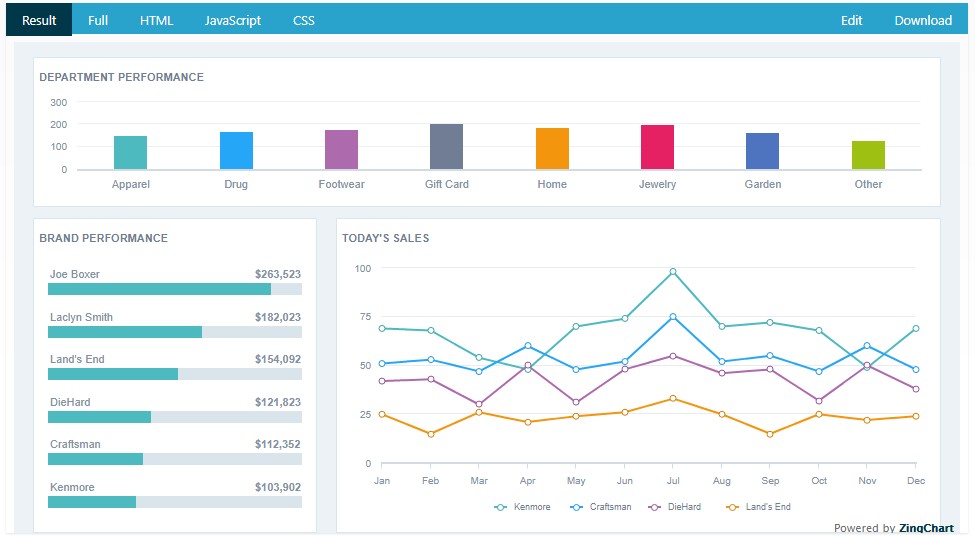Open the Full tab
The image size is (975, 537).
pyautogui.click(x=98, y=20)
